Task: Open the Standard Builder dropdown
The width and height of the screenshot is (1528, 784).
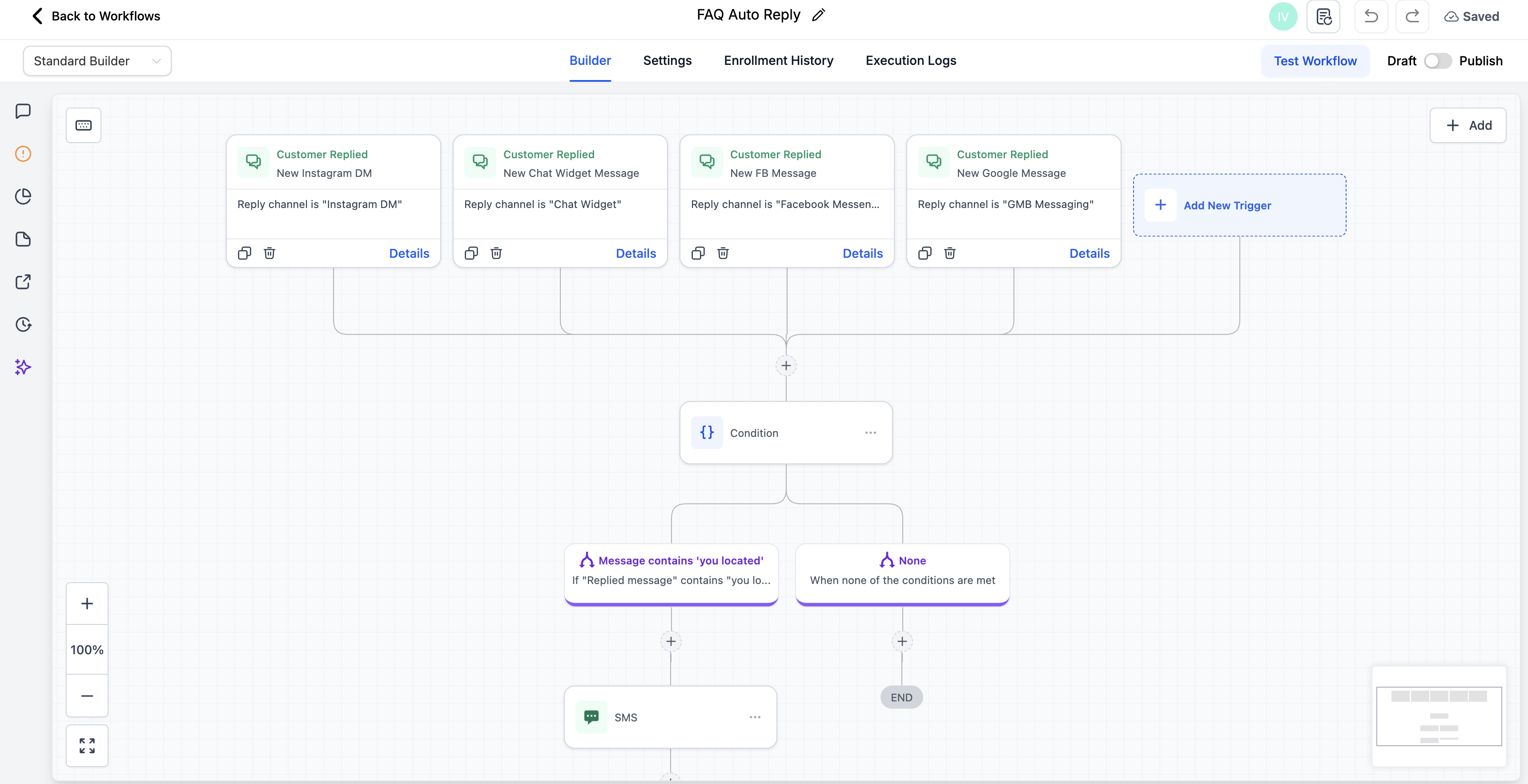Action: (97, 61)
